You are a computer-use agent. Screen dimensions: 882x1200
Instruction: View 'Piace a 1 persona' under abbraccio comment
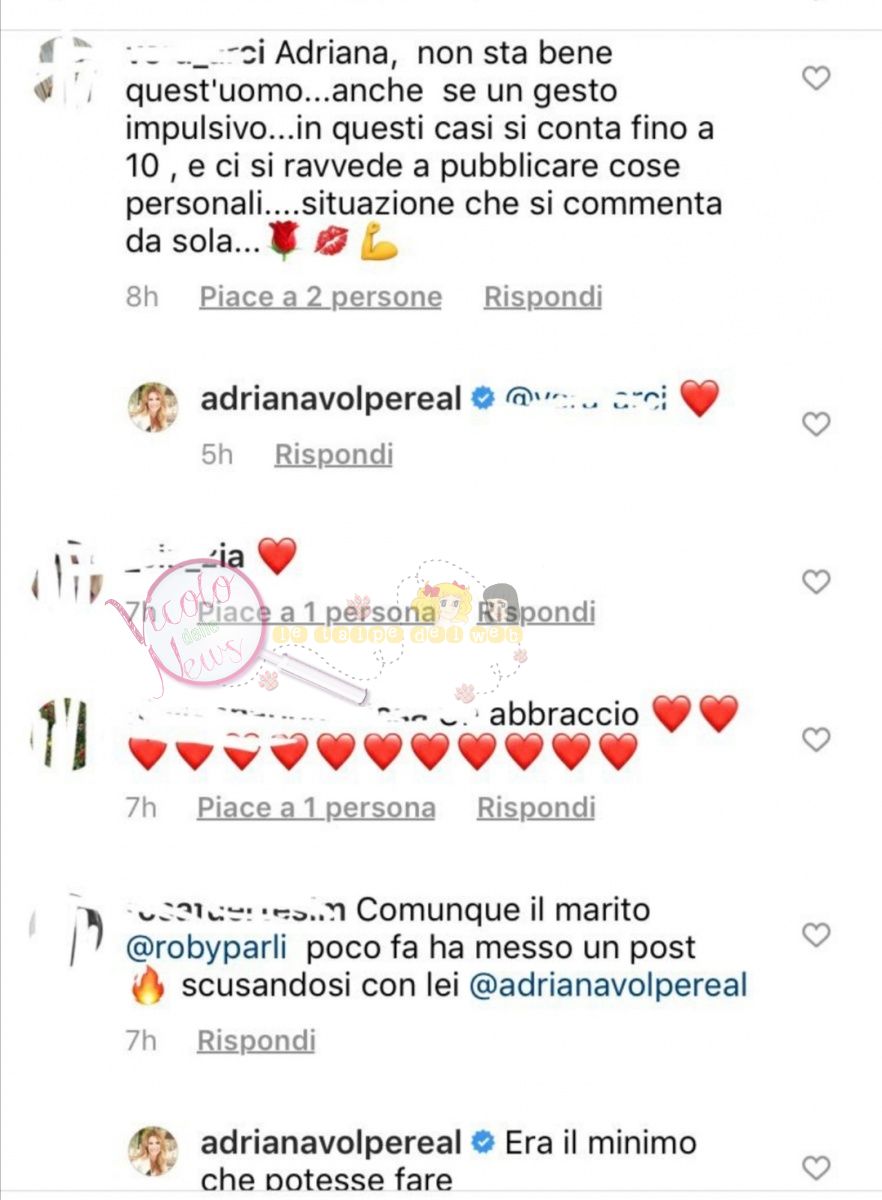316,808
